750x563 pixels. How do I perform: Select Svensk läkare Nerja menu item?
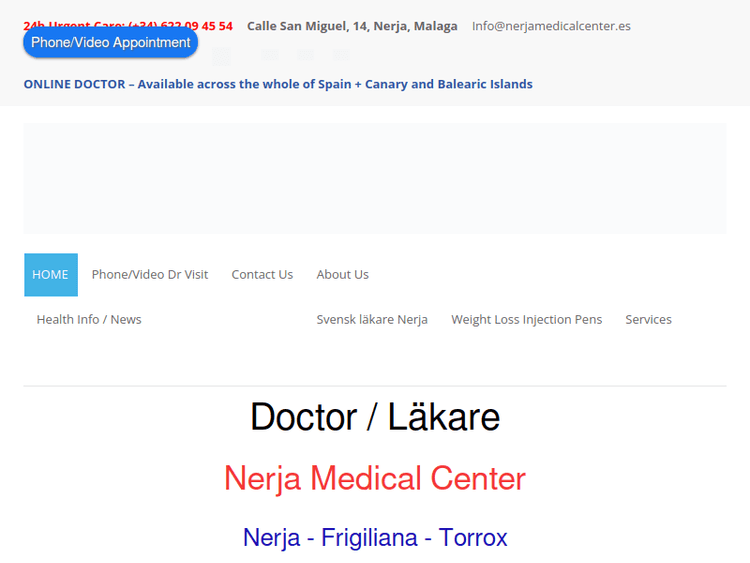(372, 320)
